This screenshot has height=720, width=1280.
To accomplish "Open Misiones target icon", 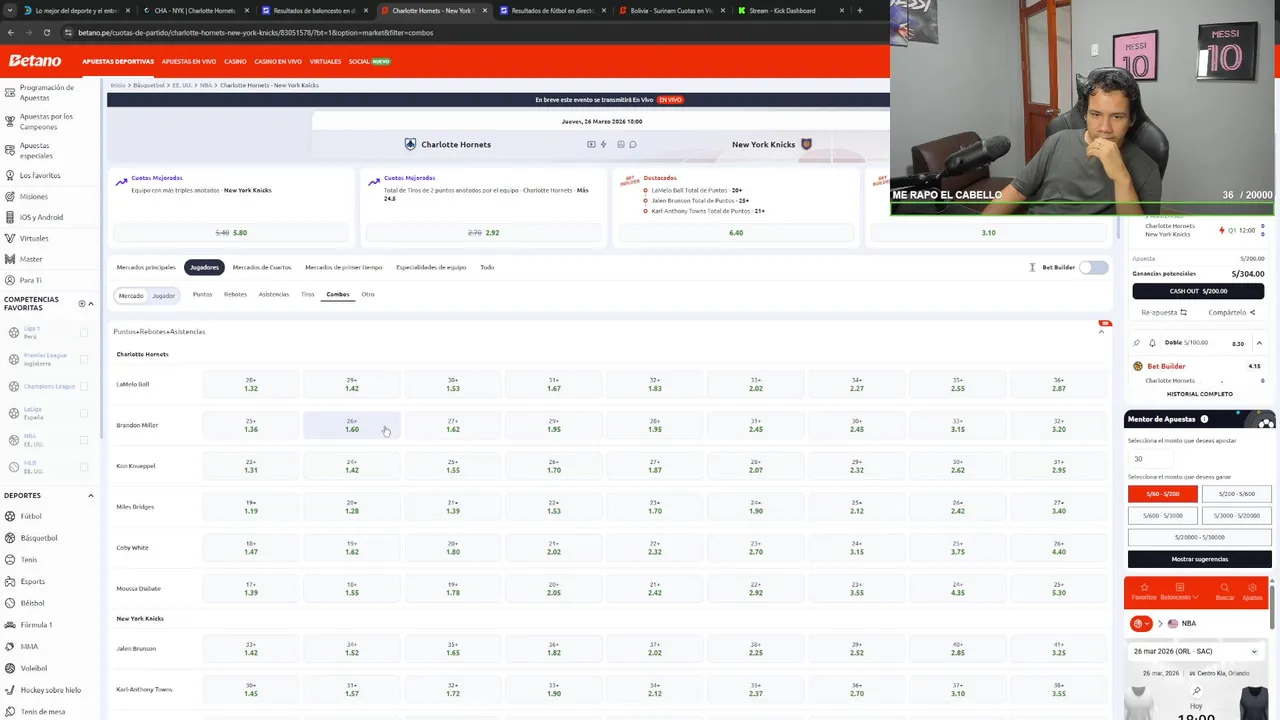I will [10, 196].
